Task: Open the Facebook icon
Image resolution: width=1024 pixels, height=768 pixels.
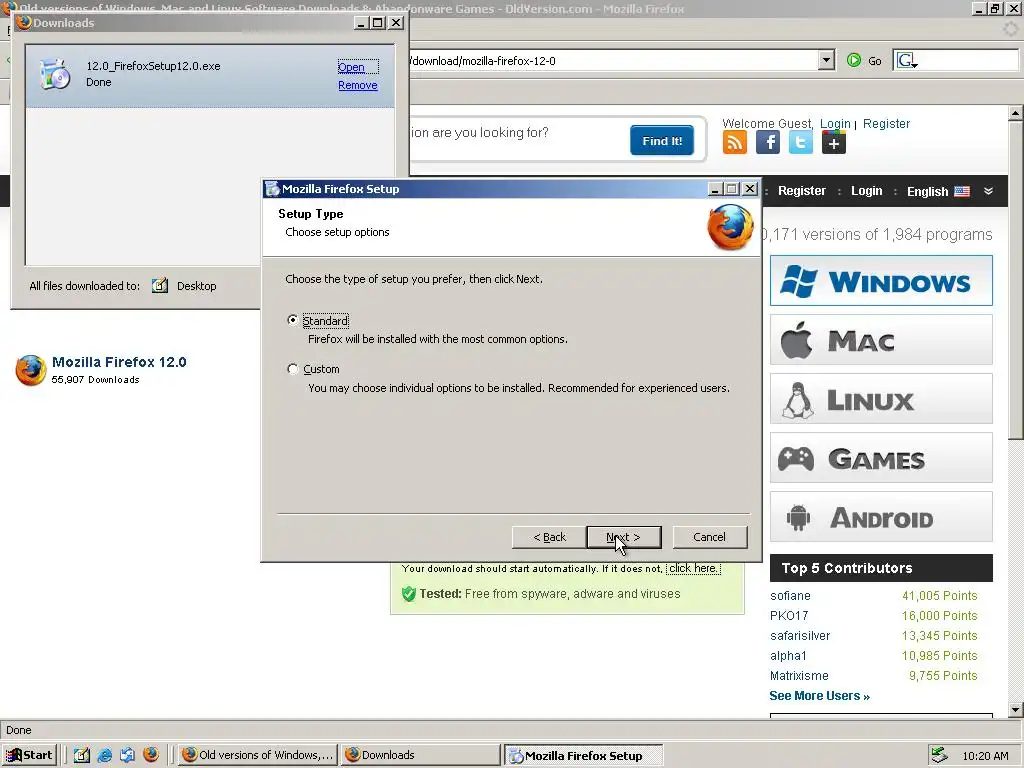Action: coord(768,142)
